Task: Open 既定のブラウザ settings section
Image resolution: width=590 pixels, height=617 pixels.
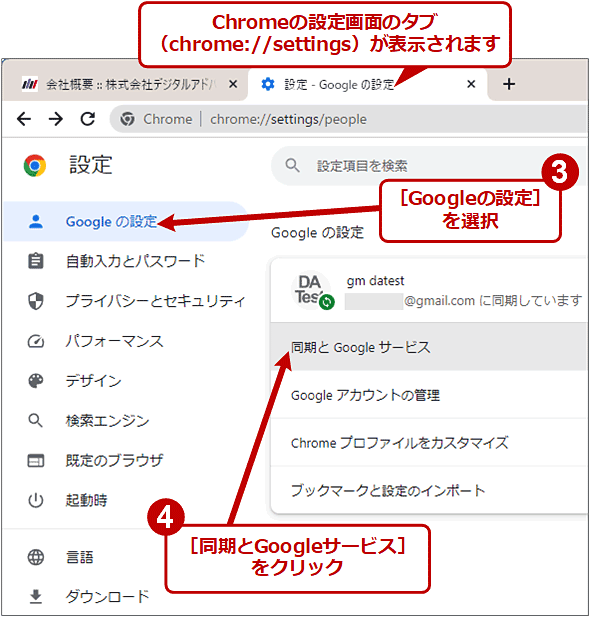Action: point(126,460)
